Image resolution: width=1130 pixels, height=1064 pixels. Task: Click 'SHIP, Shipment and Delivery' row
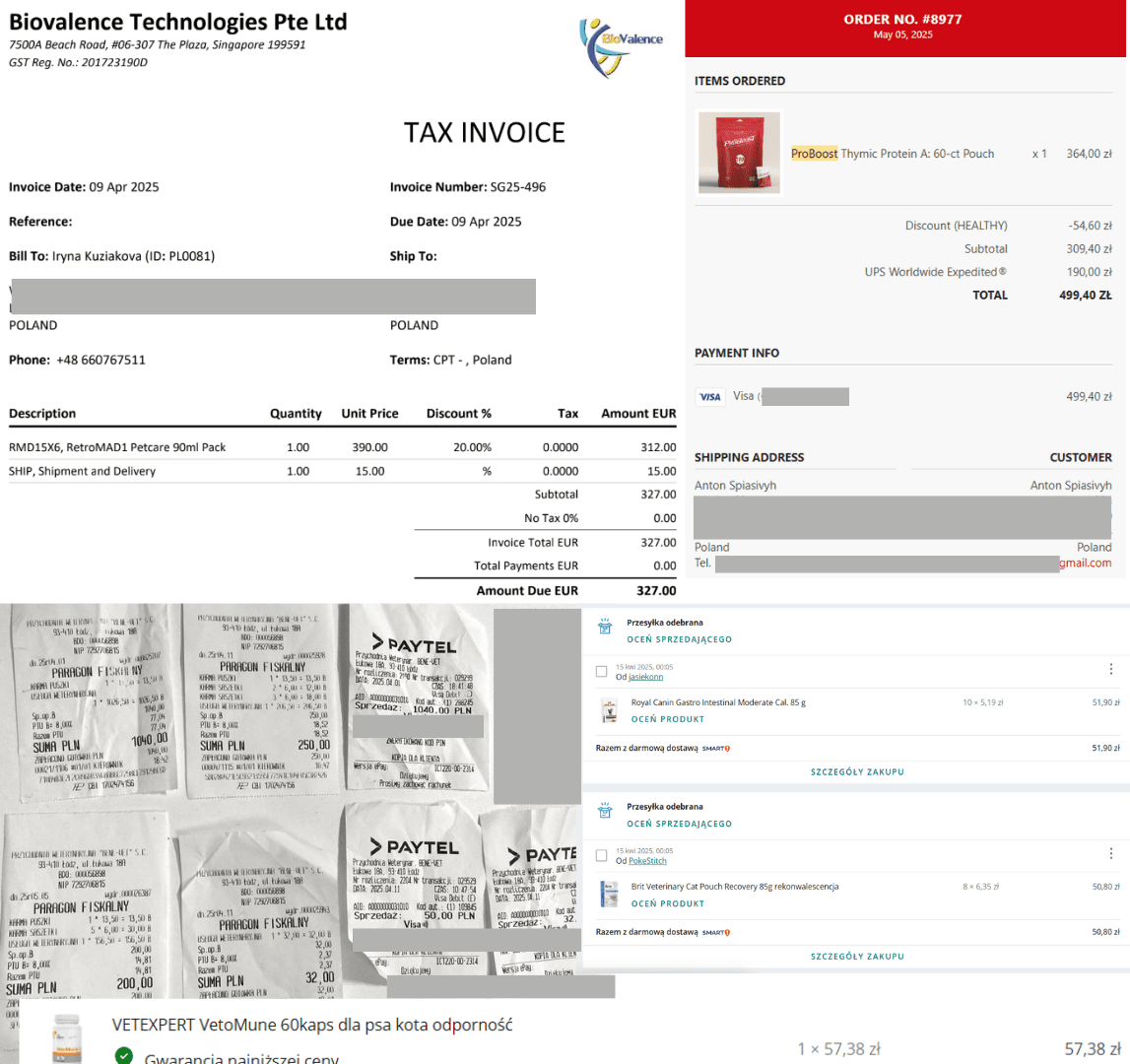(342, 471)
